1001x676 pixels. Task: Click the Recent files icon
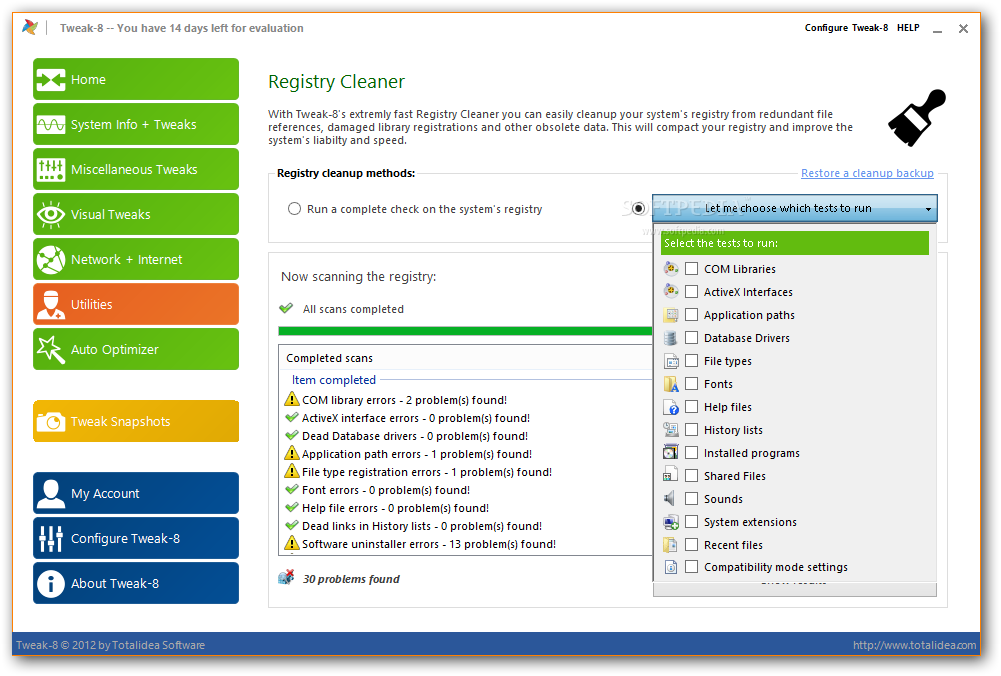click(671, 545)
